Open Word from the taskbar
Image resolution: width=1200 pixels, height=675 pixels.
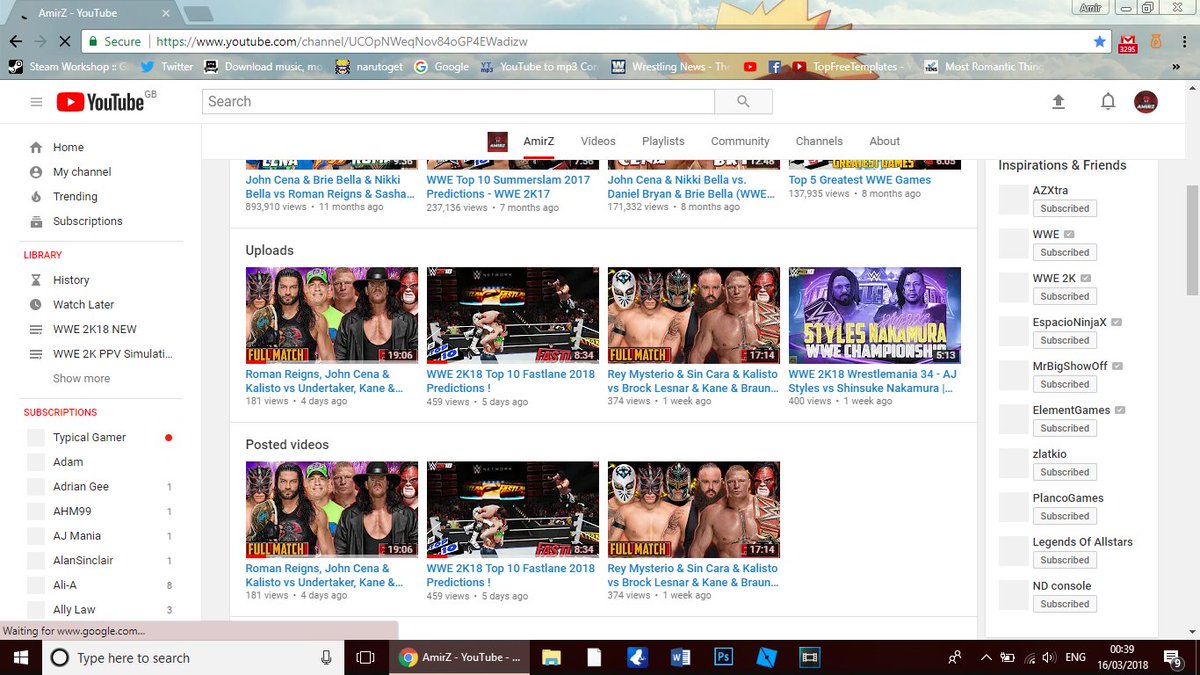pos(681,657)
